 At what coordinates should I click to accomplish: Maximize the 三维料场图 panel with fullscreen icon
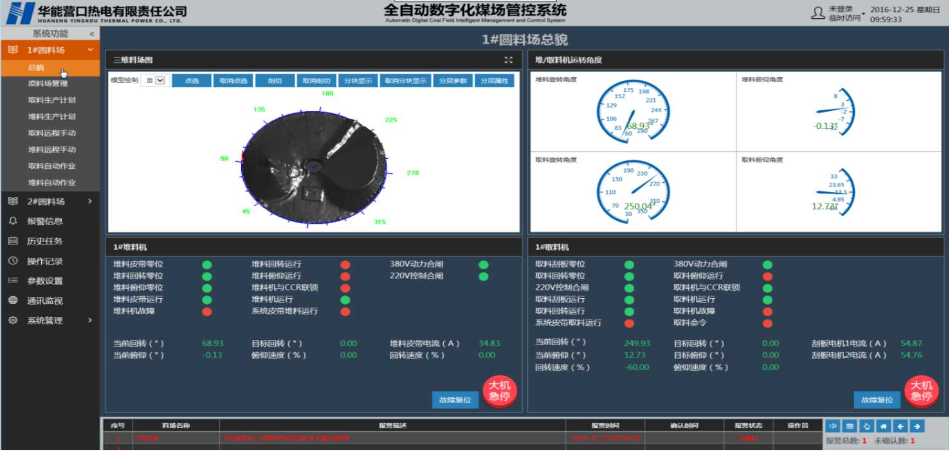pos(508,60)
